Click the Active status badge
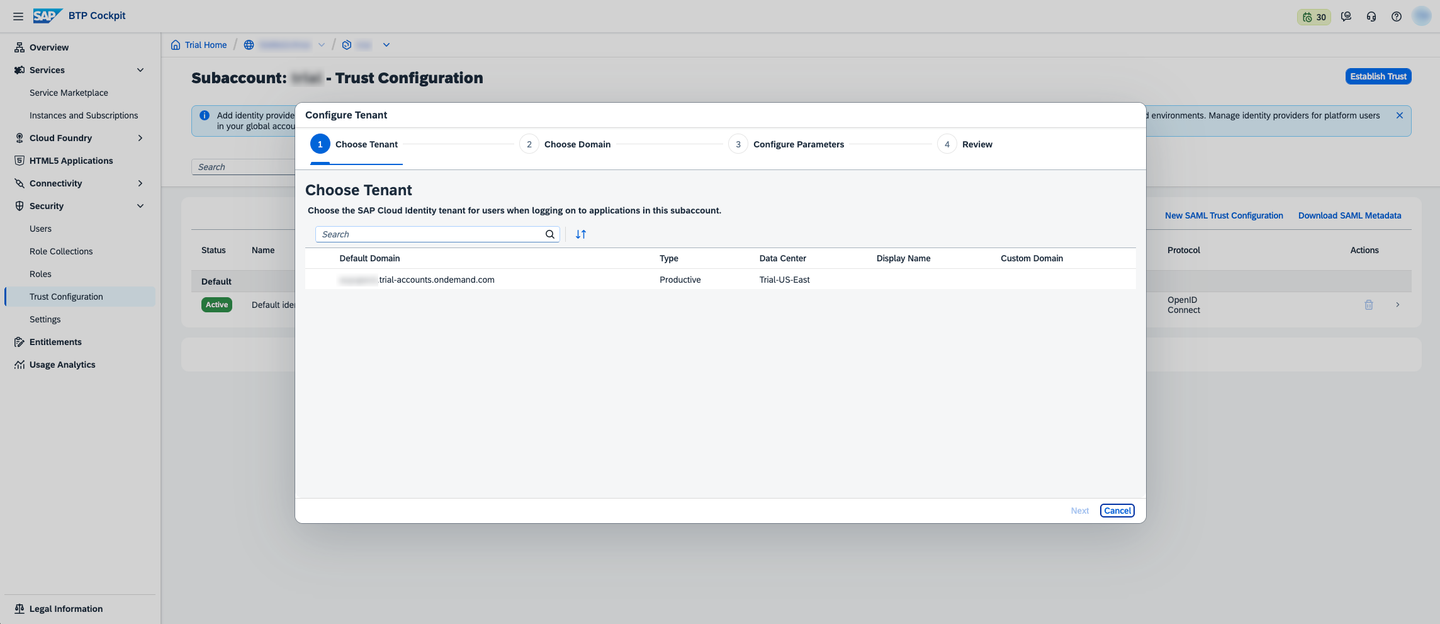Screen dimensions: 1440x624 pos(217,305)
